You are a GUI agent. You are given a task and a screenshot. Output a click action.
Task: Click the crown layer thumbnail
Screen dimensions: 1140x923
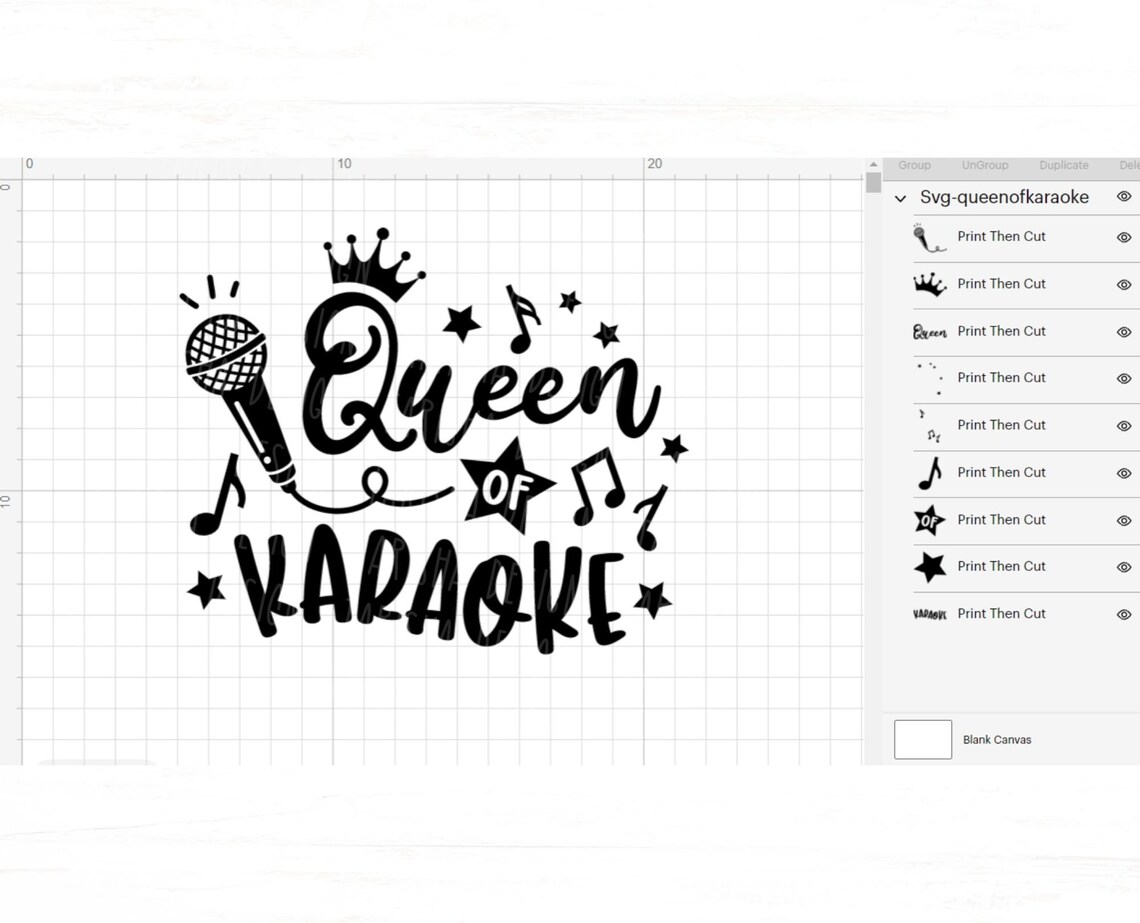(929, 284)
